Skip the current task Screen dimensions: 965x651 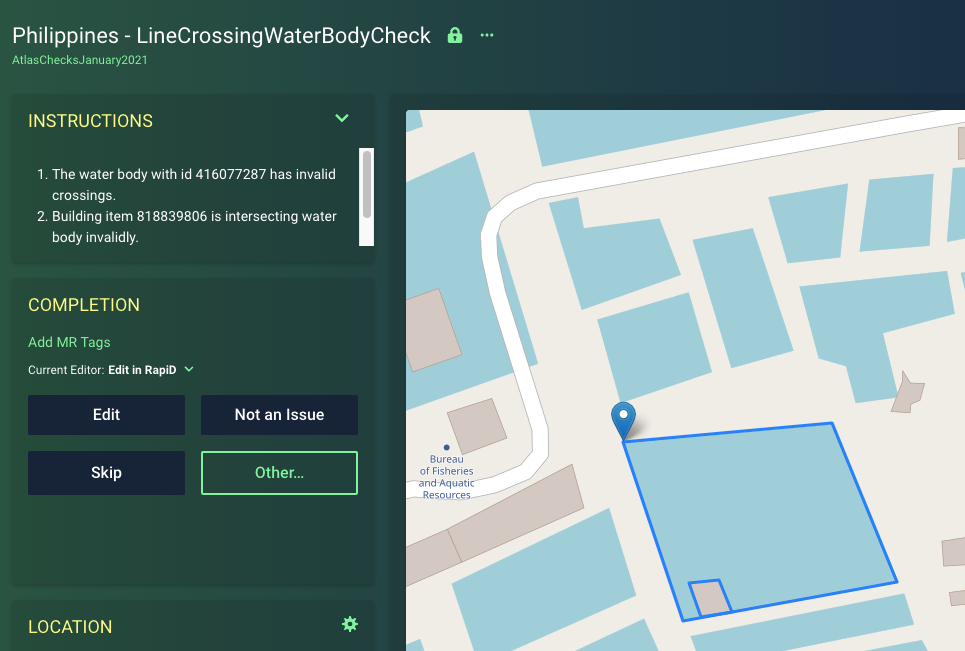106,472
